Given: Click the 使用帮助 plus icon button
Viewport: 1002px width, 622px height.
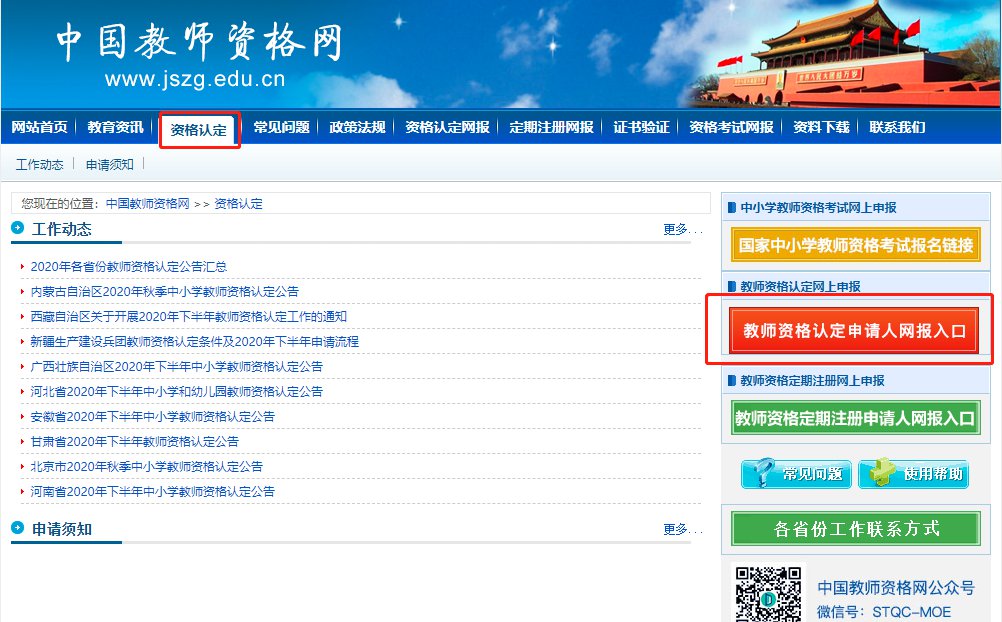Looking at the screenshot, I should [x=914, y=473].
